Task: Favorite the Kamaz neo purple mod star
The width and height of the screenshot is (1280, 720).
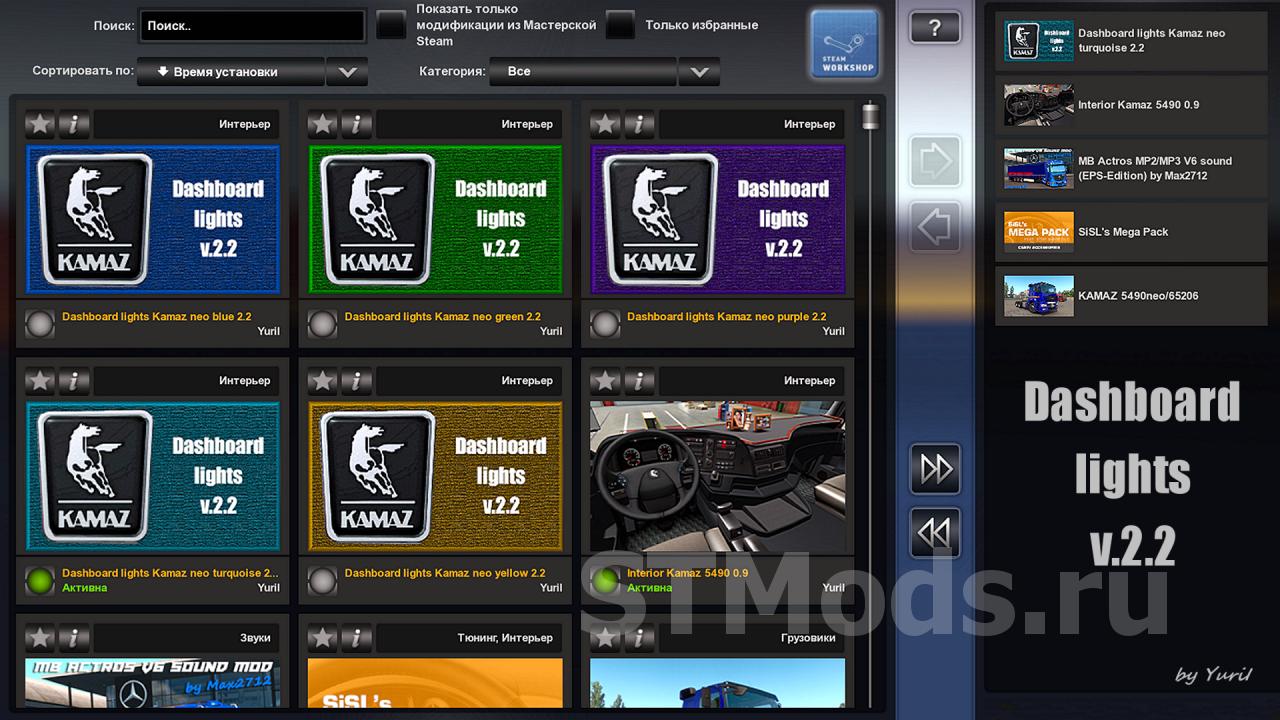Action: coord(605,124)
